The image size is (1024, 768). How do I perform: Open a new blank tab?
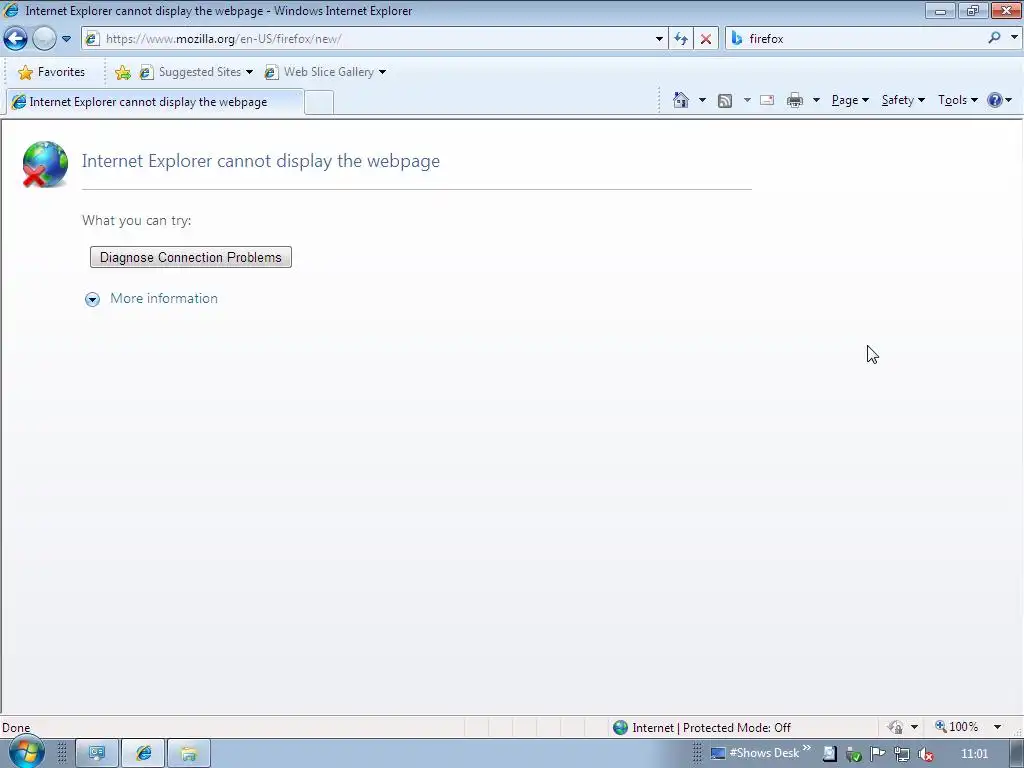point(319,103)
